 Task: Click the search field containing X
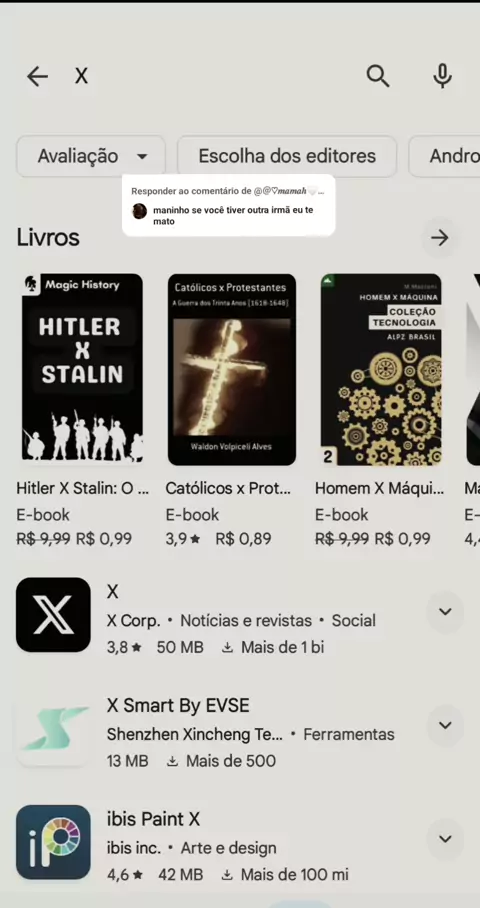tap(214, 76)
